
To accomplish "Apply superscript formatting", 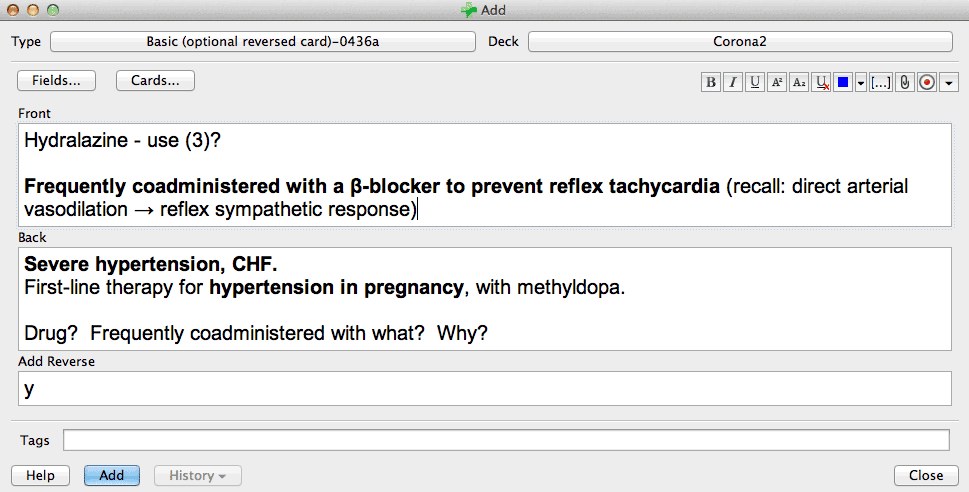I will (777, 82).
